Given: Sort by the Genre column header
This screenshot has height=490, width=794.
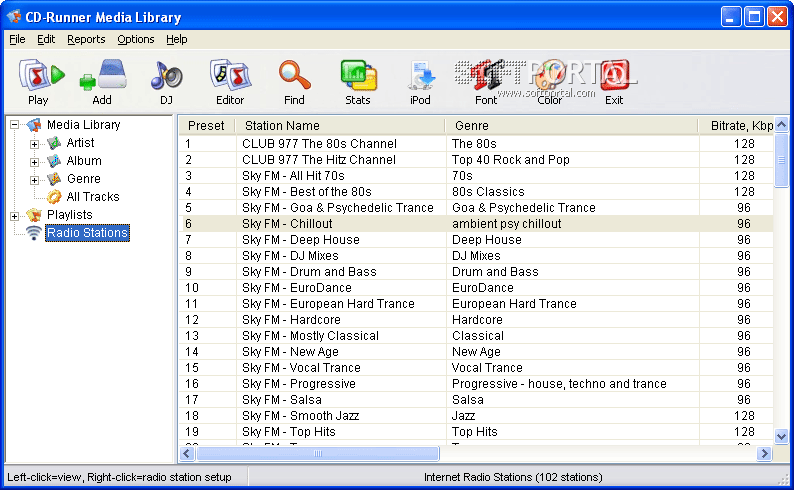Looking at the screenshot, I should 572,126.
